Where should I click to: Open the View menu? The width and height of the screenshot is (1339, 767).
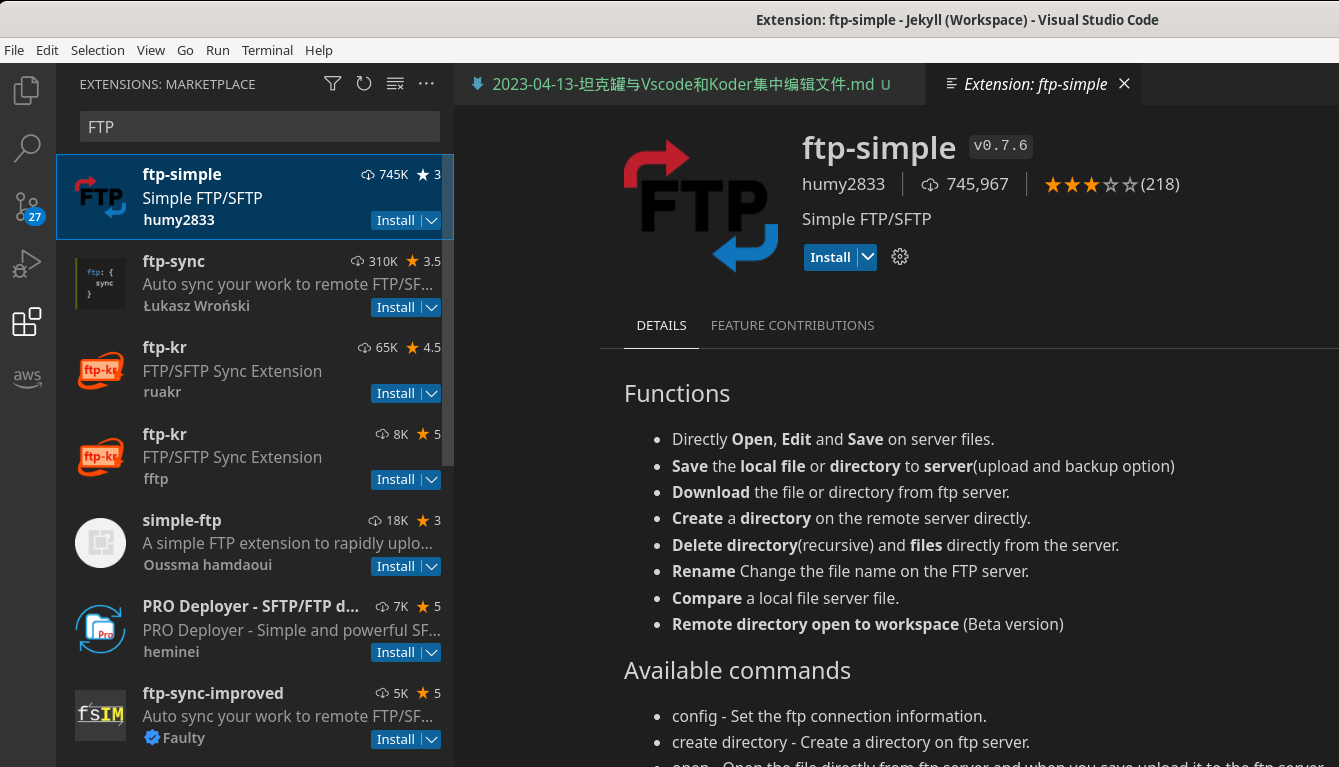151,50
